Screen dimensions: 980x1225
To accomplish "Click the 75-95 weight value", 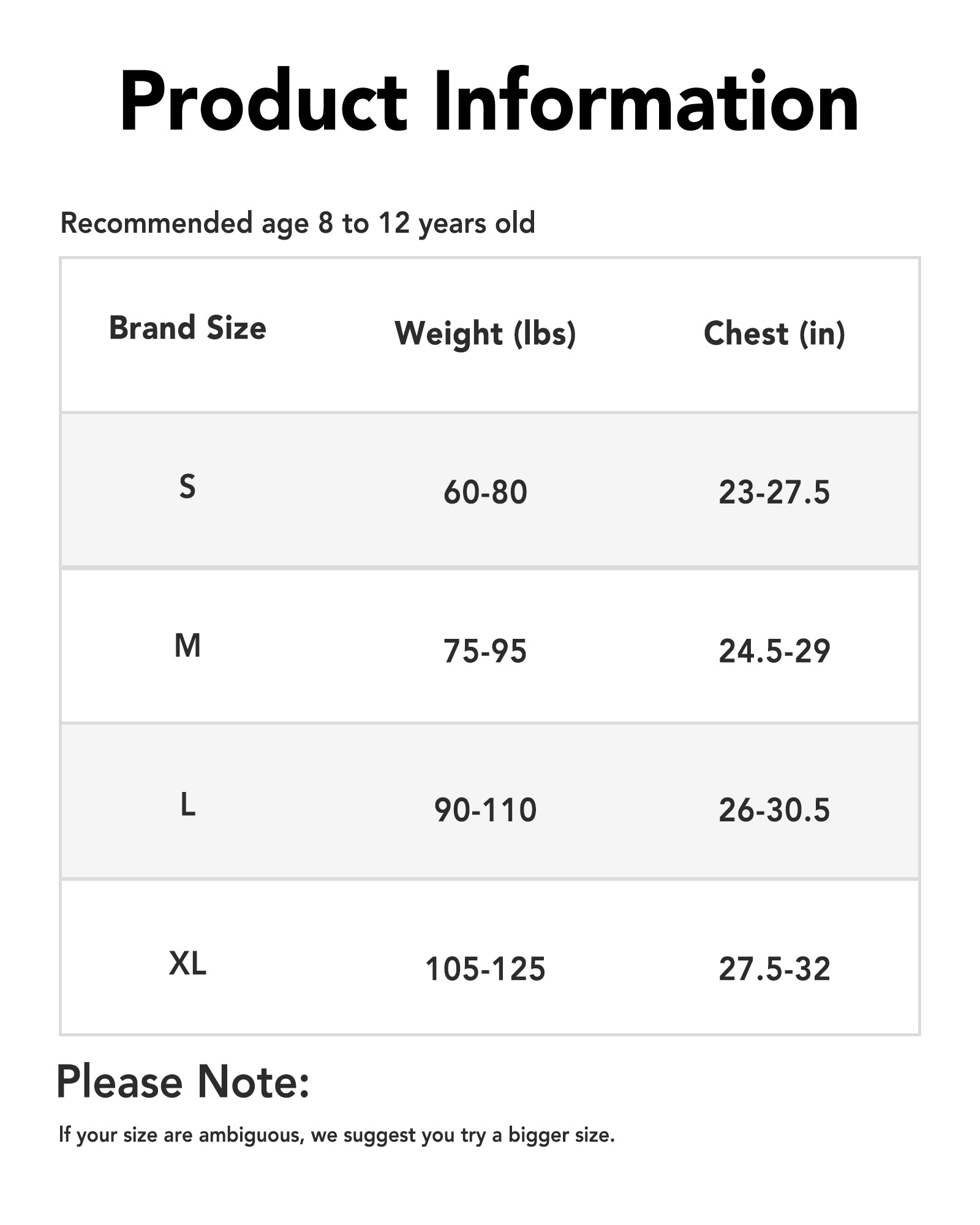I will point(485,651).
